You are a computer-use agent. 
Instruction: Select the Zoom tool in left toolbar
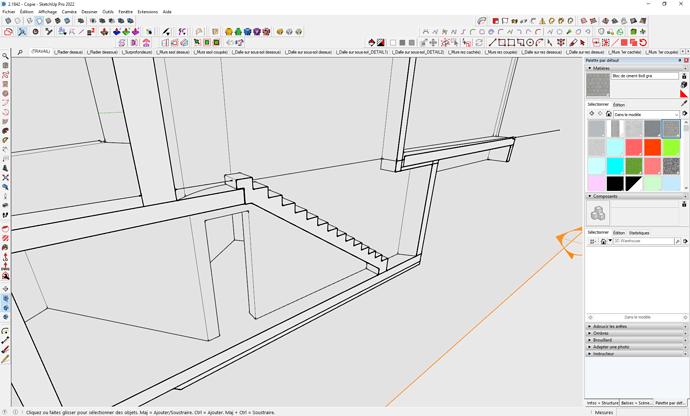5,56
